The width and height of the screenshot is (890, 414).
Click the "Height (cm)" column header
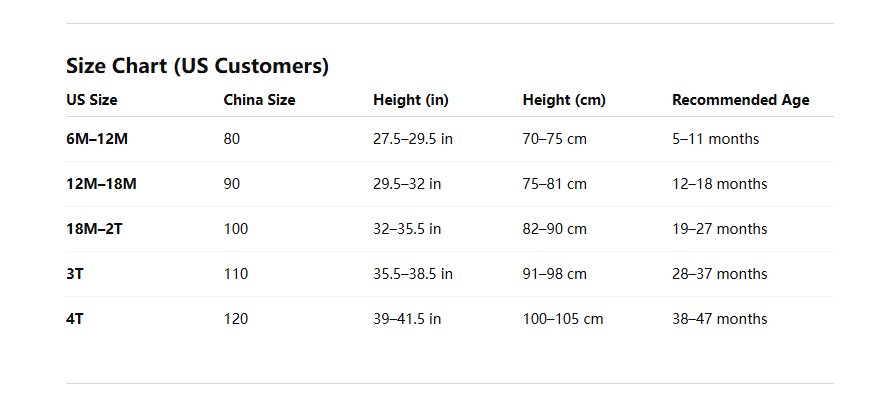[x=564, y=100]
